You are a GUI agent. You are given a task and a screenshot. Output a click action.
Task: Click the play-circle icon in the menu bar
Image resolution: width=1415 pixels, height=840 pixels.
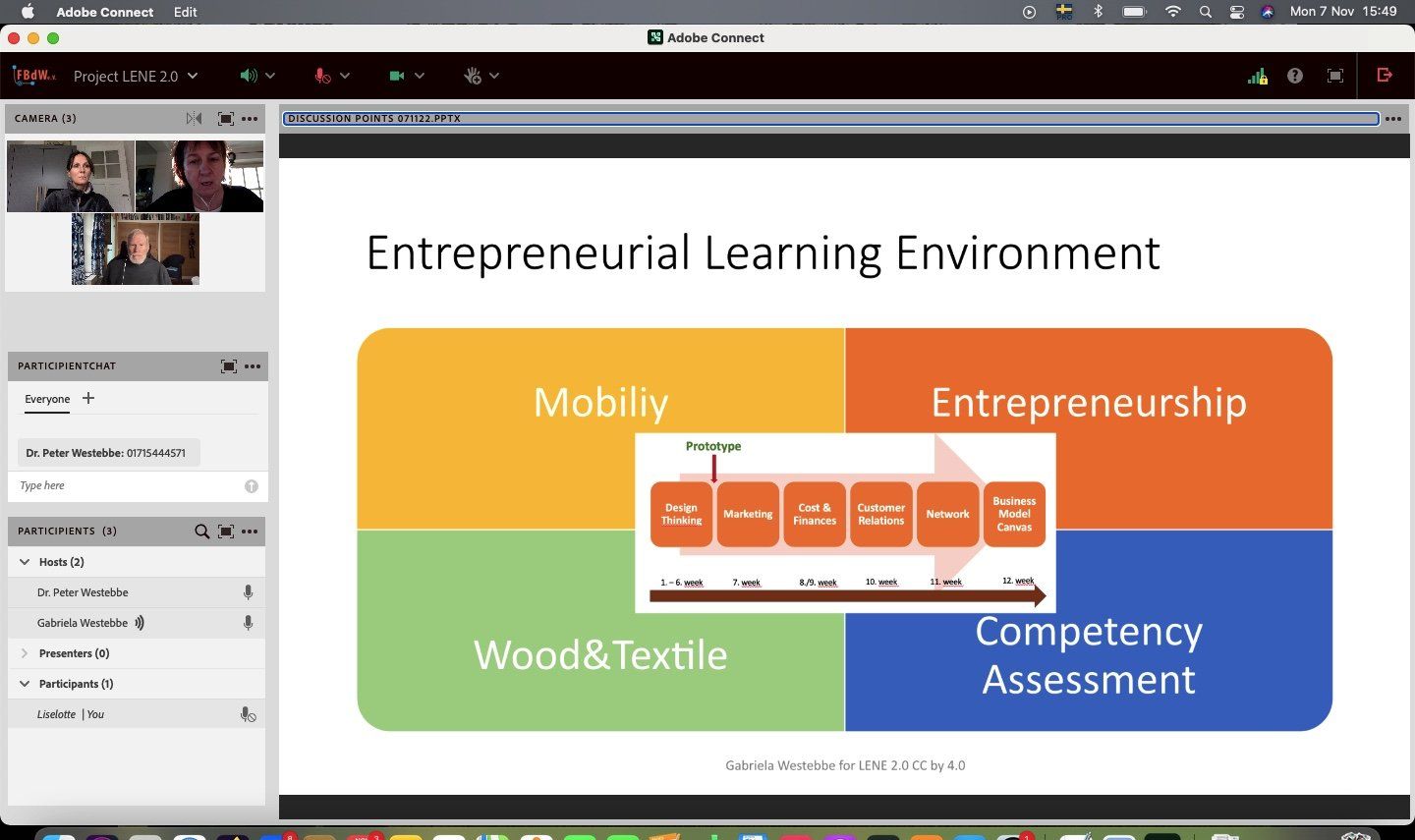(1029, 12)
